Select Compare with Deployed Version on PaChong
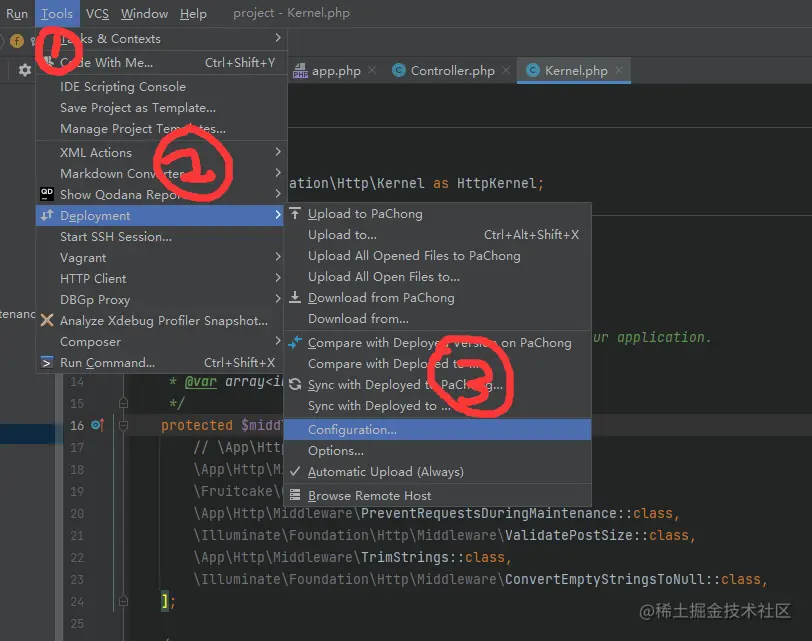The height and width of the screenshot is (641, 812). [438, 343]
